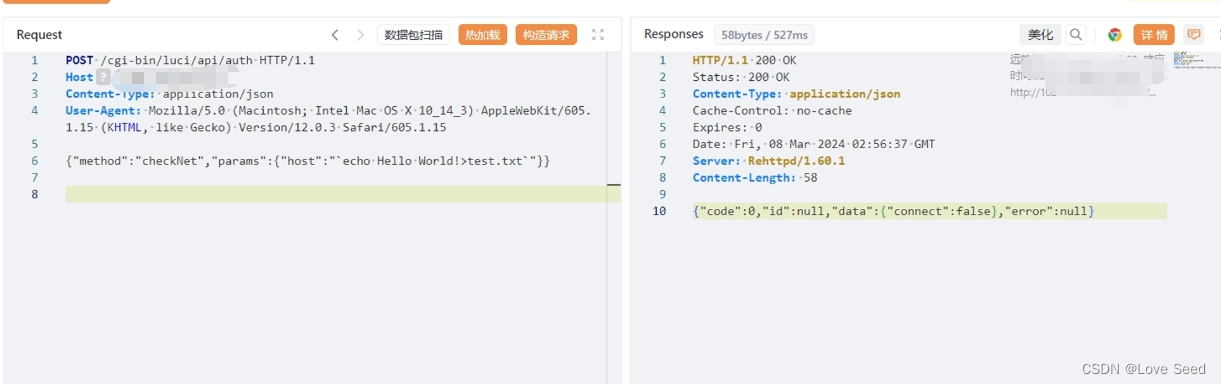Viewport: 1221px width, 384px height.
Task: Expand Request panel to fullscreen
Action: tap(598, 35)
